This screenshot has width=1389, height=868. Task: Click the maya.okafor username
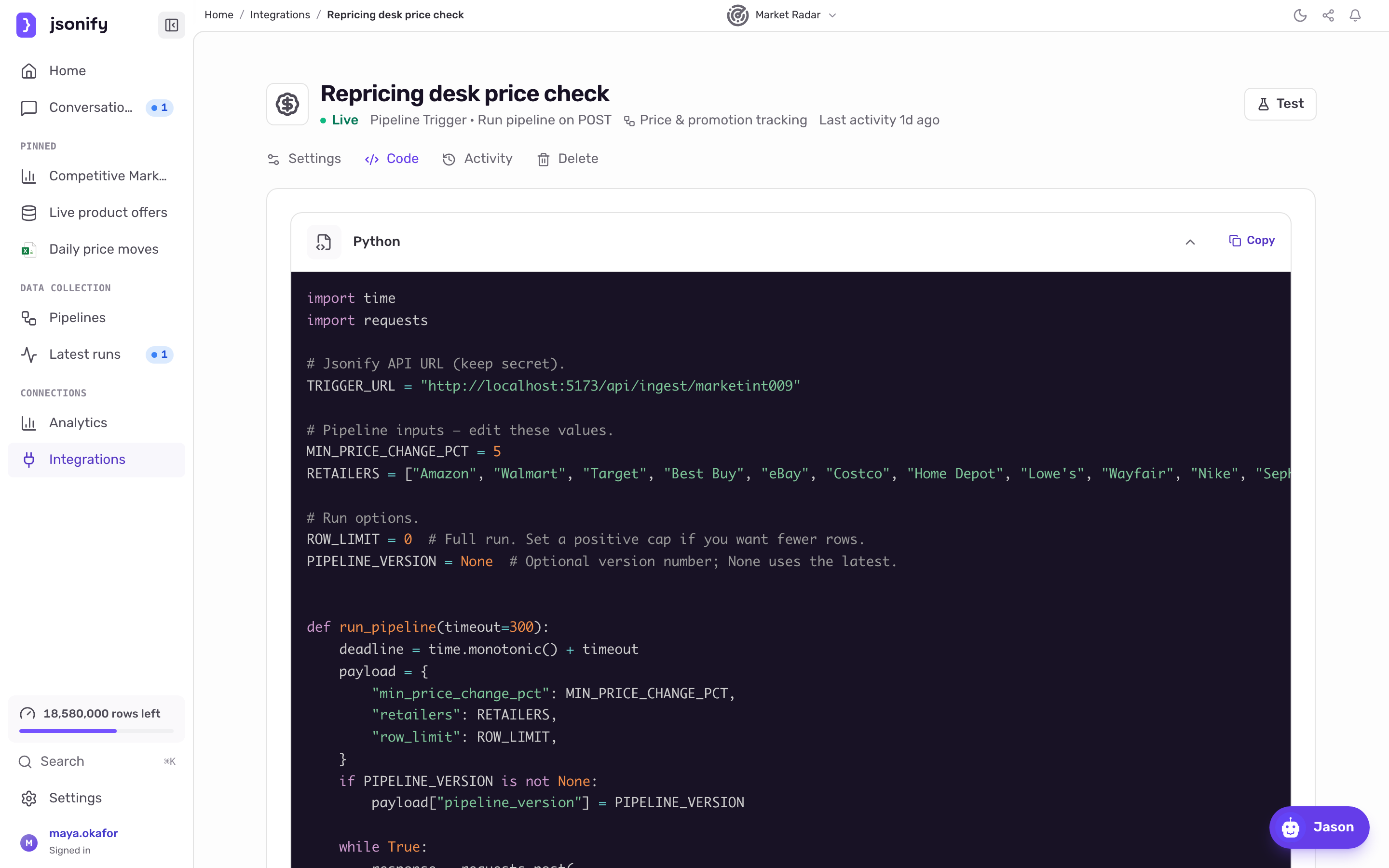[x=84, y=834]
